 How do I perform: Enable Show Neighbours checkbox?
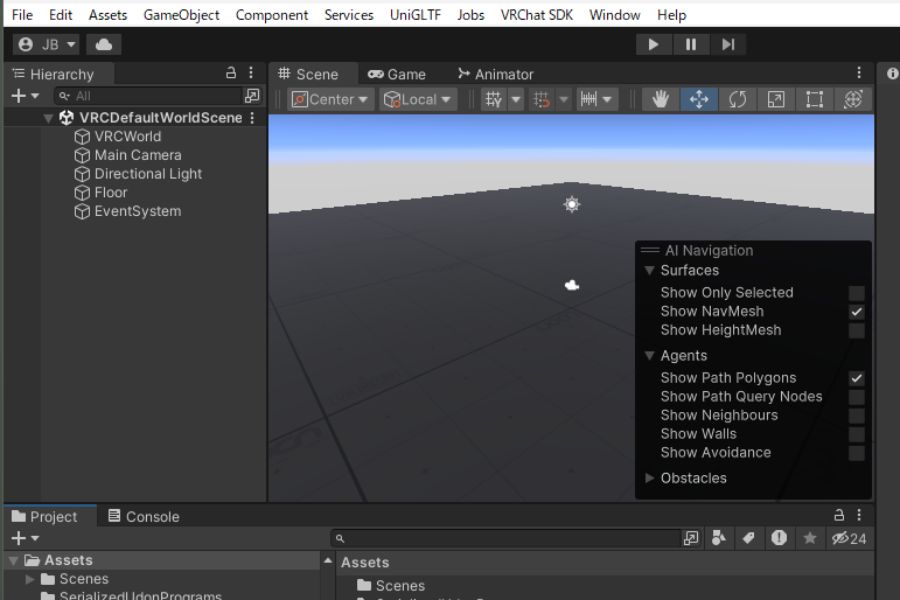[856, 416]
